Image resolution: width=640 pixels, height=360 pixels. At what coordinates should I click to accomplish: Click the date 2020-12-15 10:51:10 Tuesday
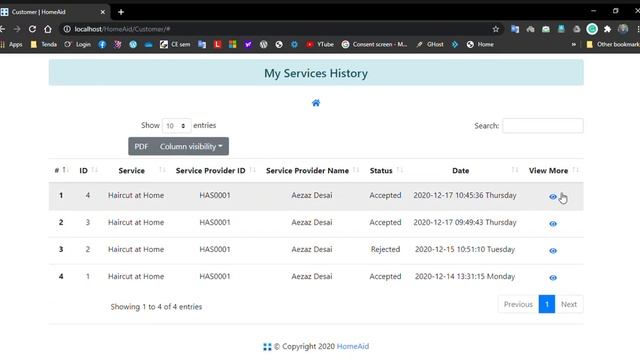tap(465, 249)
